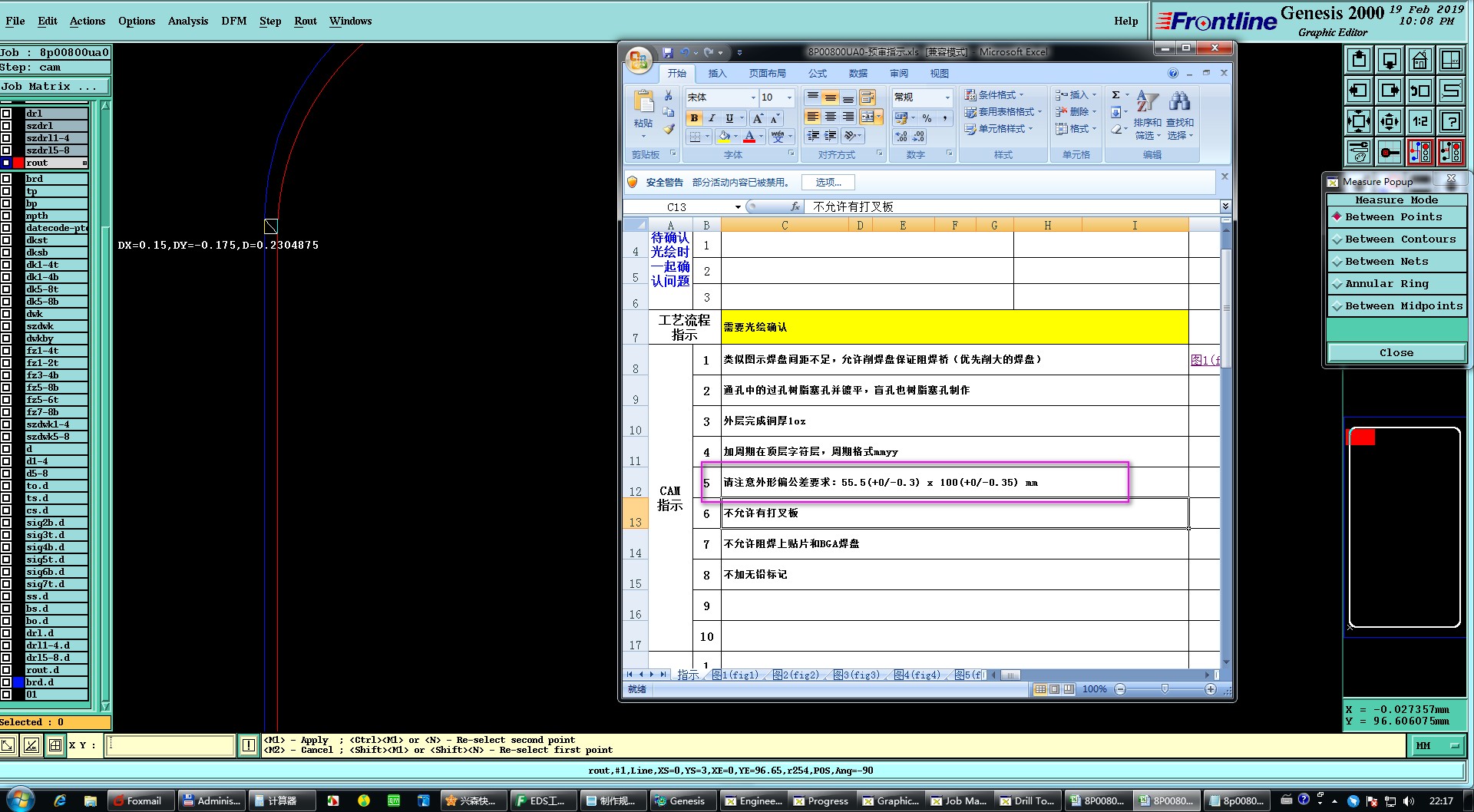Switch to the 插入 ribbon tab in Excel

pyautogui.click(x=717, y=74)
